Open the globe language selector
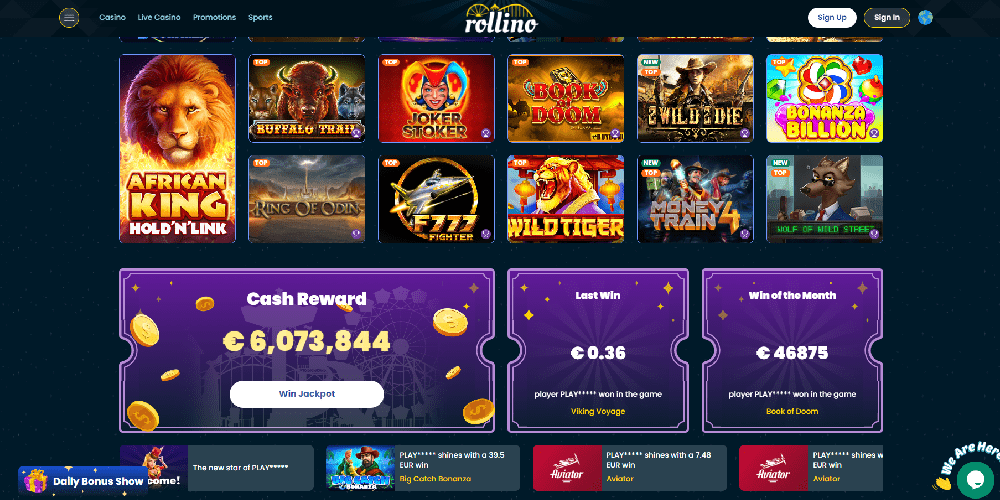 [x=925, y=17]
